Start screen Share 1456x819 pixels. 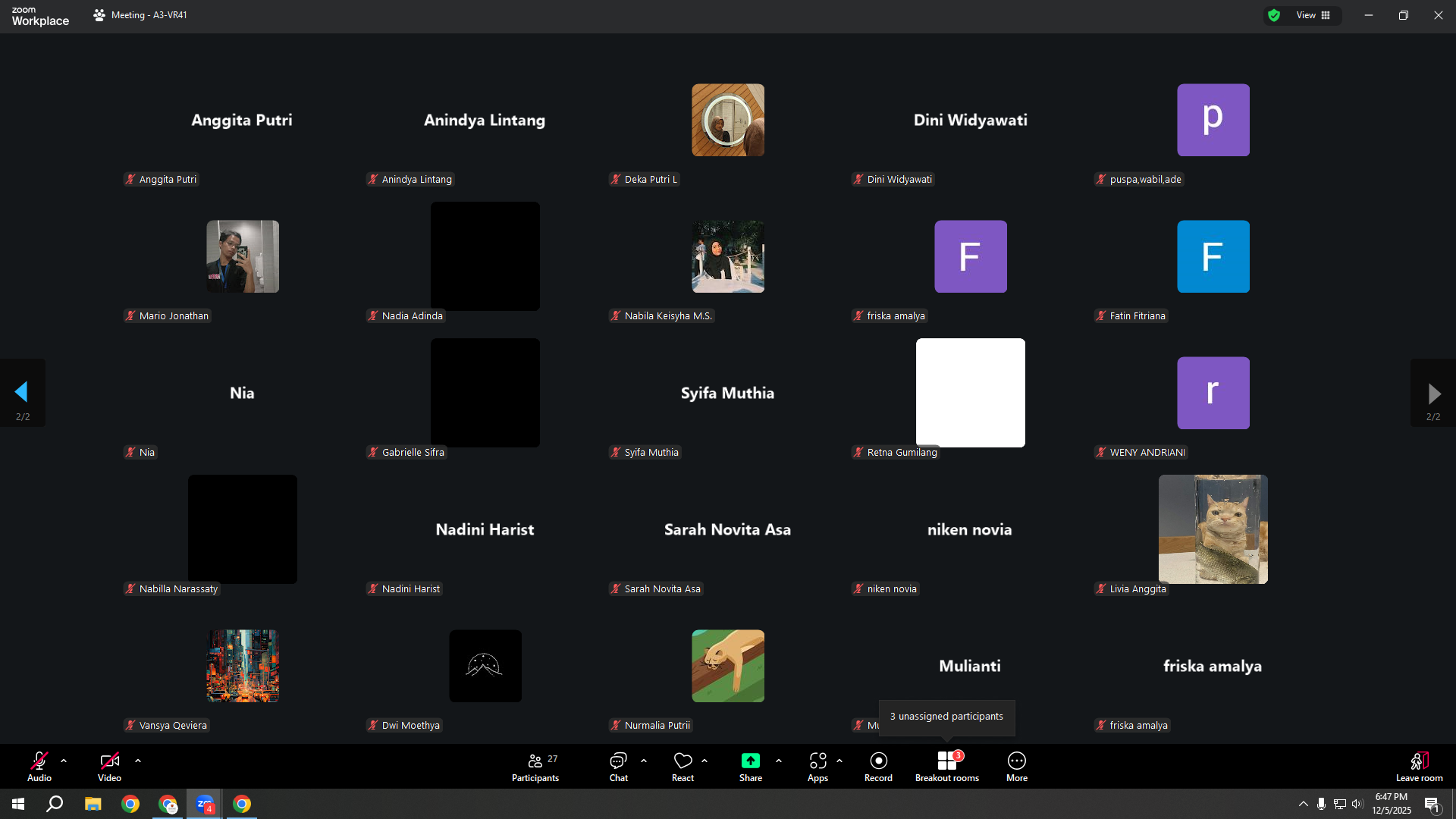pos(751,766)
